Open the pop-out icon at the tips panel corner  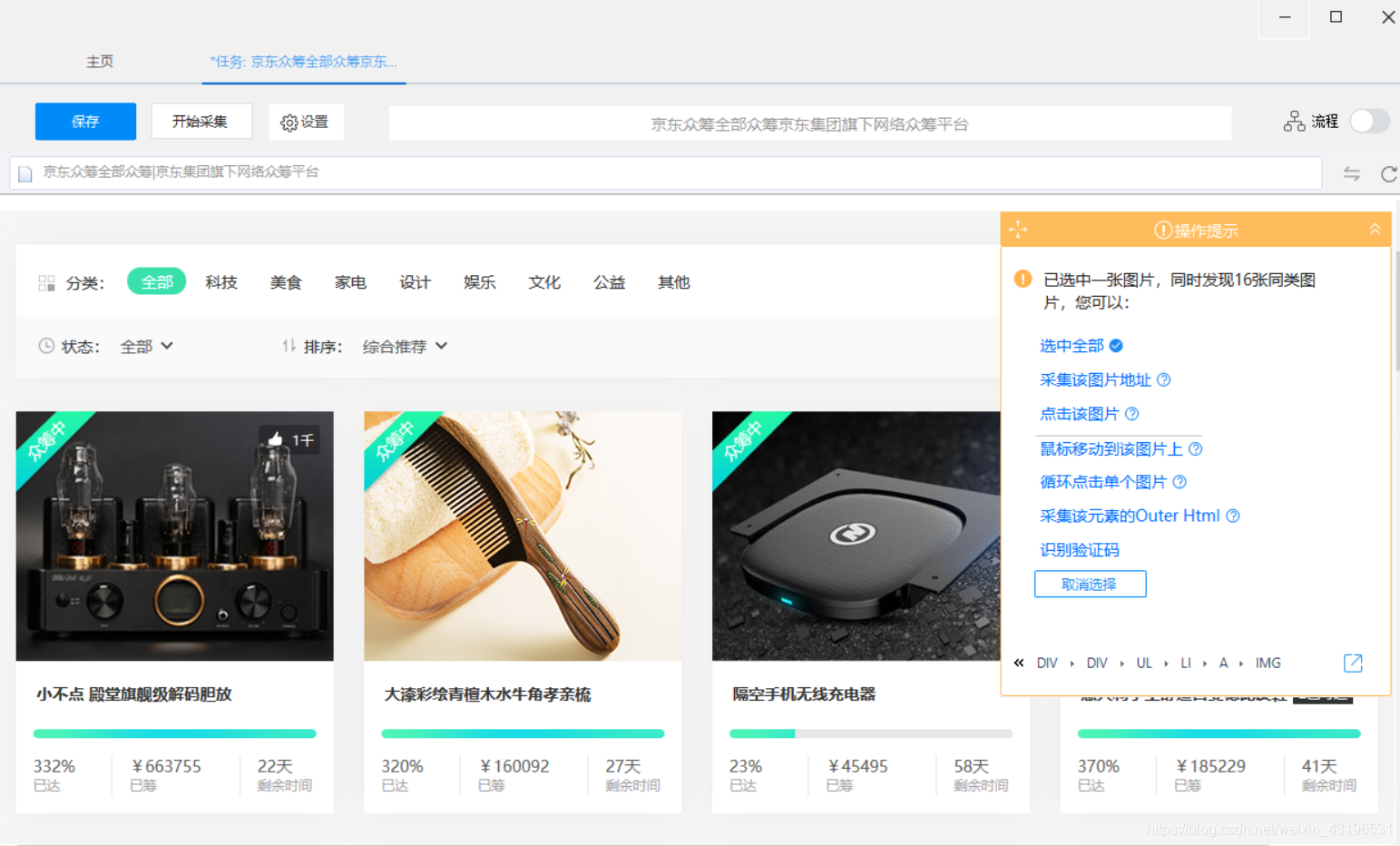(x=1353, y=663)
